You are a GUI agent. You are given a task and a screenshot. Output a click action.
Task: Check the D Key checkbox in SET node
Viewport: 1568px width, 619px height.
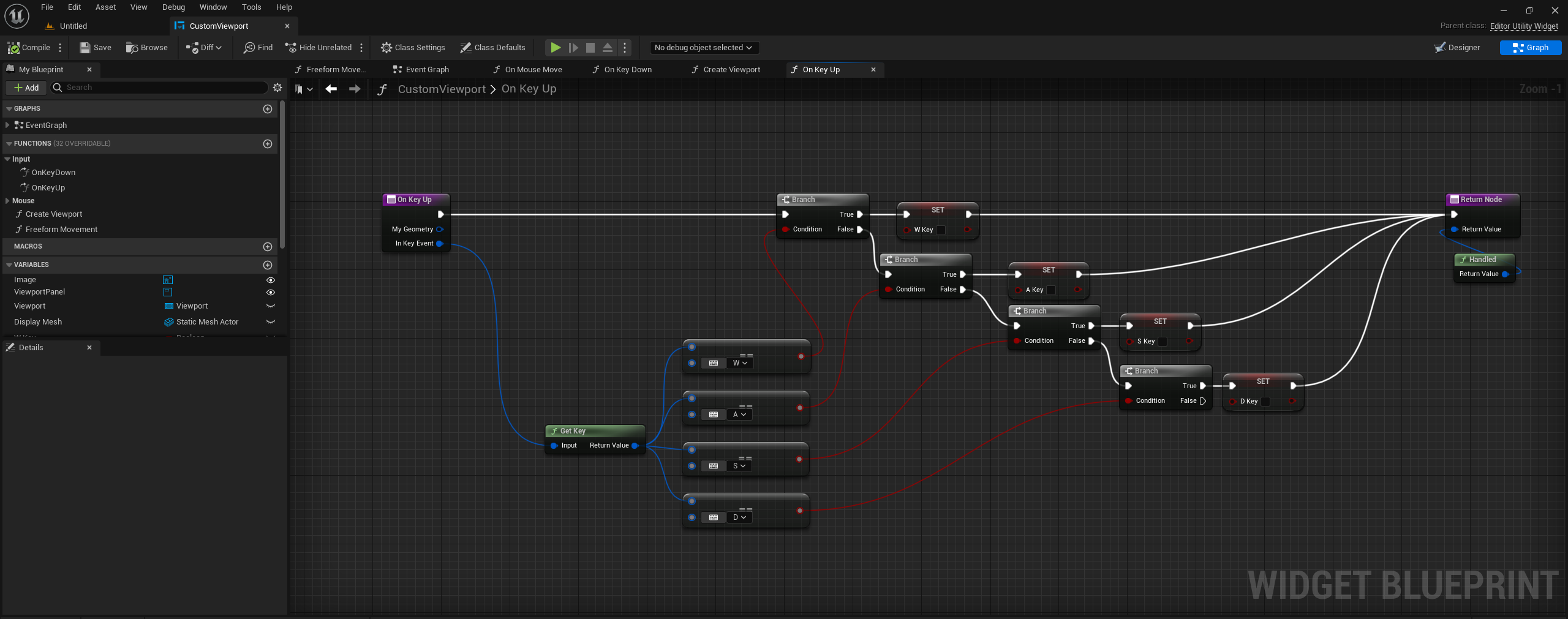click(x=1265, y=402)
